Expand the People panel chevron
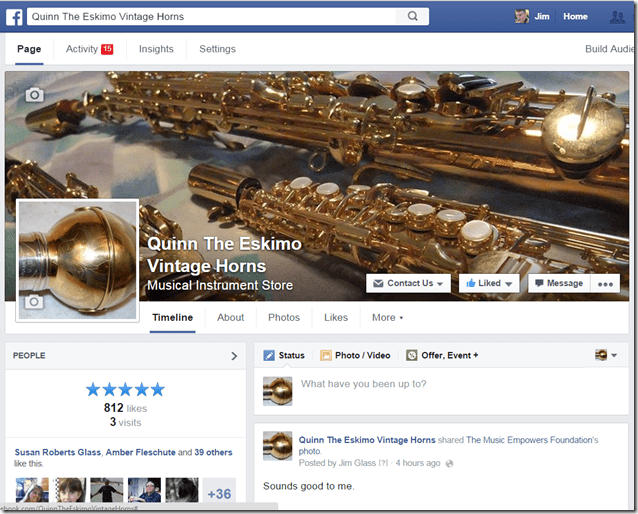 coord(234,355)
